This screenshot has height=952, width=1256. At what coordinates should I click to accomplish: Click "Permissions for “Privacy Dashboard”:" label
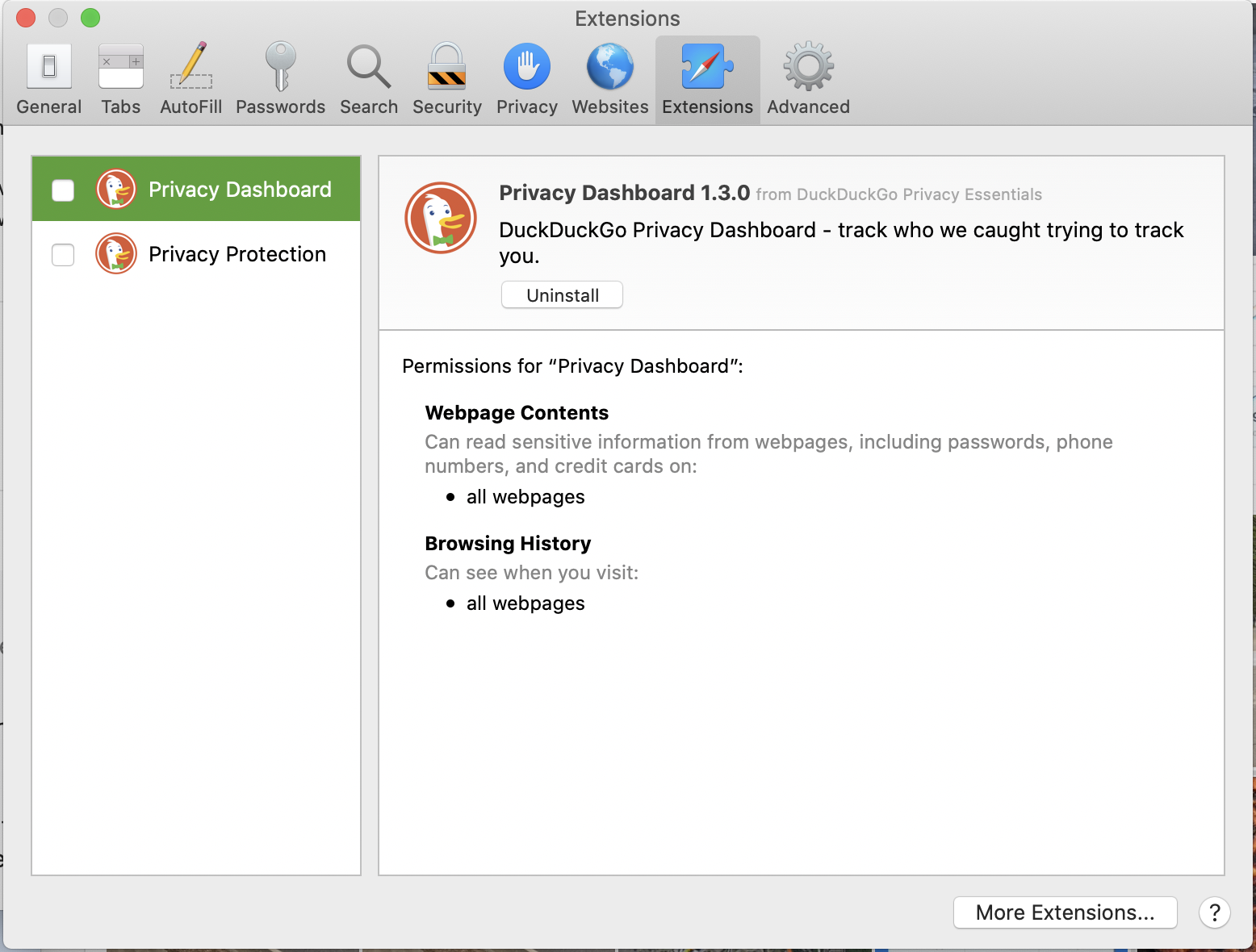click(572, 366)
